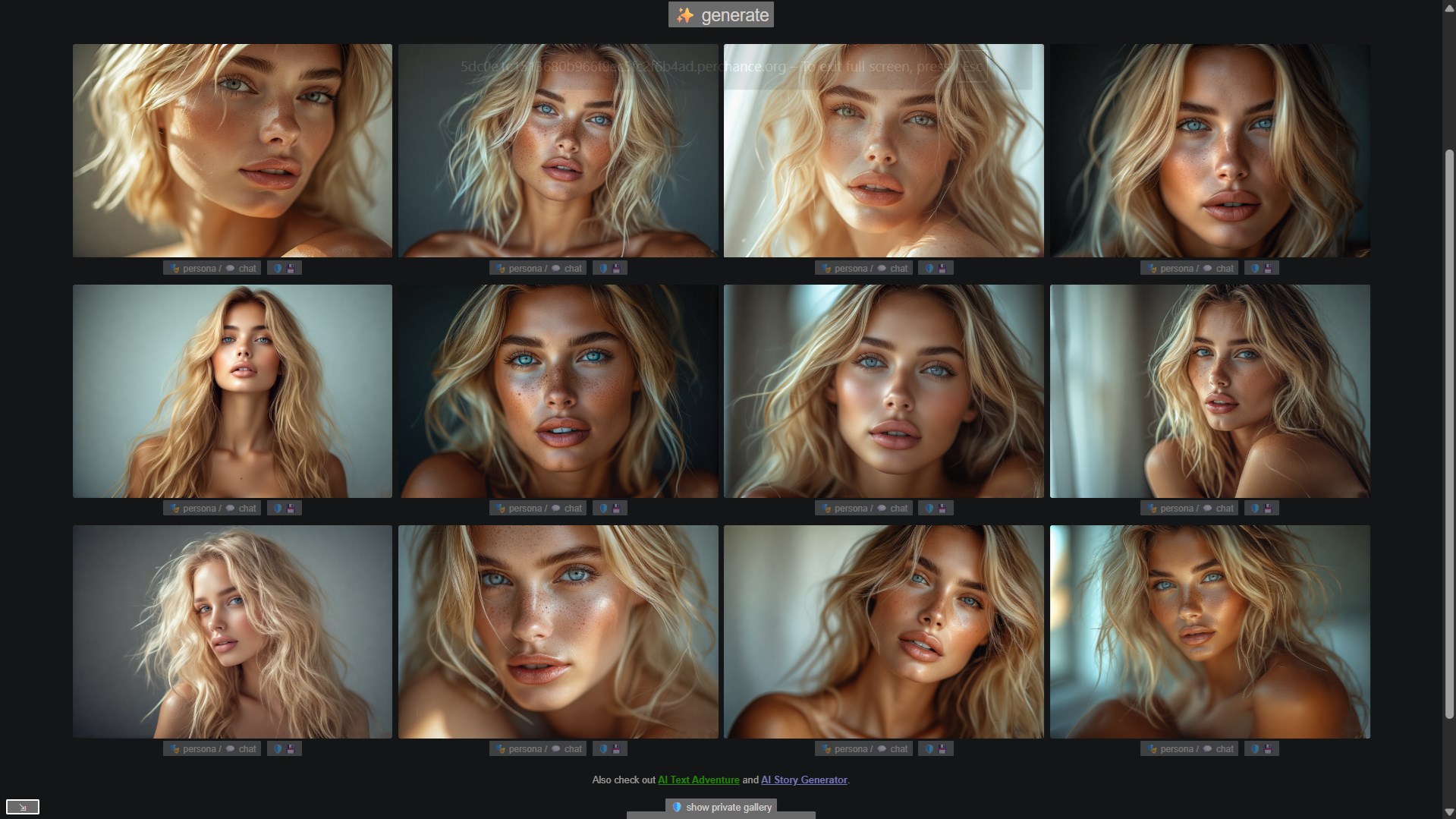Click chat under the bottom-row second image
The height and width of the screenshot is (819, 1456).
click(x=567, y=749)
